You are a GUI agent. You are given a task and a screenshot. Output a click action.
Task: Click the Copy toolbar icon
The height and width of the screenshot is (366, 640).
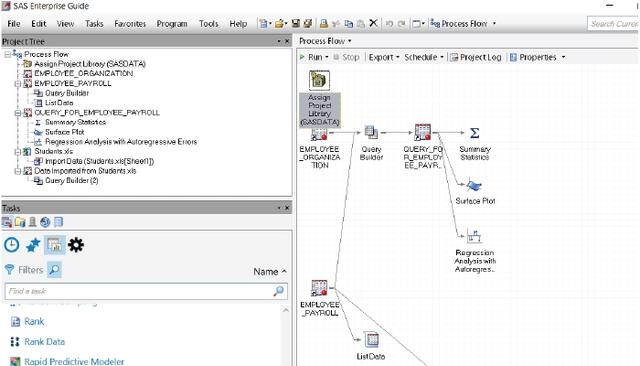click(348, 24)
